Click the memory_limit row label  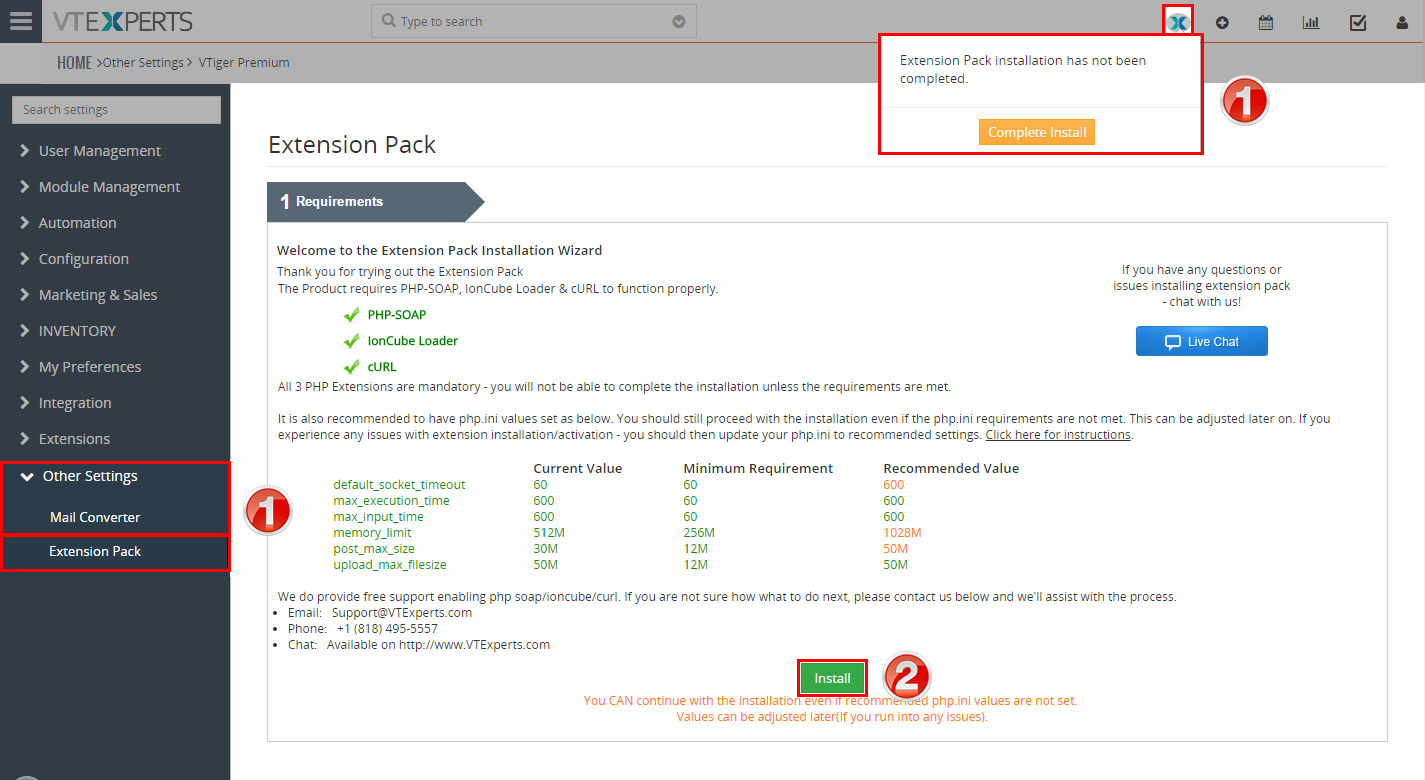(x=373, y=533)
